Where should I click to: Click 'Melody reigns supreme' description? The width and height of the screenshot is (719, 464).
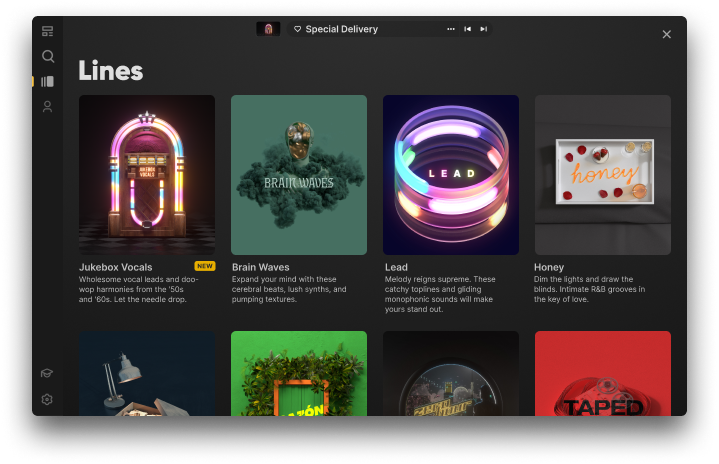pos(440,294)
